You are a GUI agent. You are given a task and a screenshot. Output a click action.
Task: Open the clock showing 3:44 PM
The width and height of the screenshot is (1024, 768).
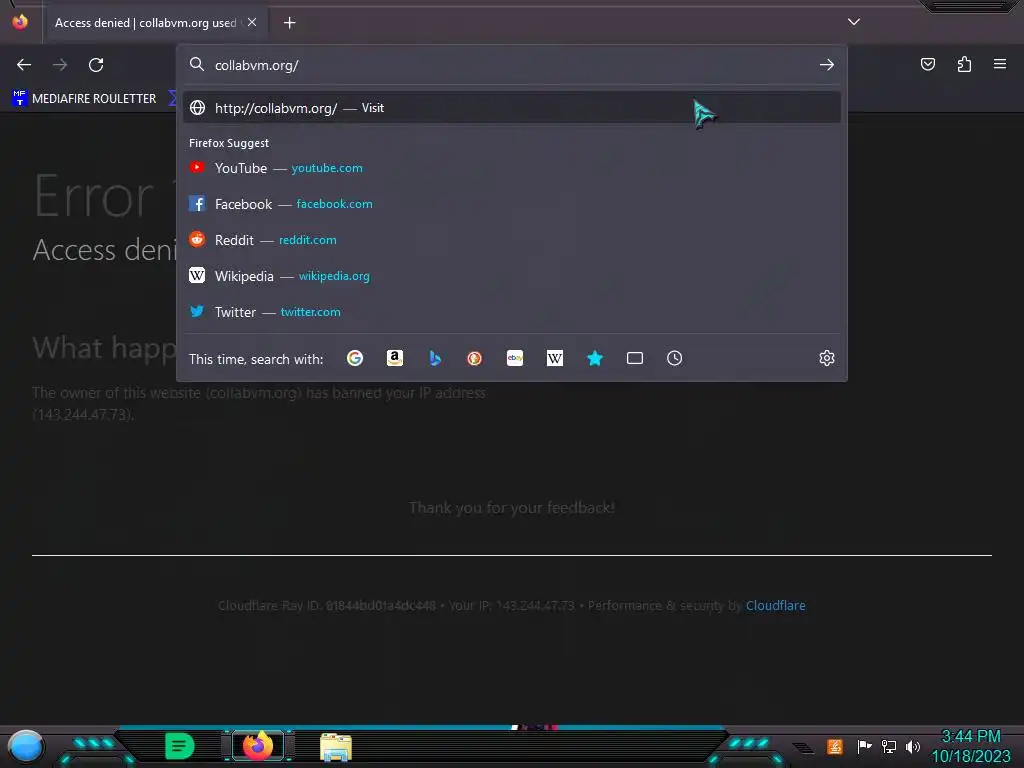point(970,746)
